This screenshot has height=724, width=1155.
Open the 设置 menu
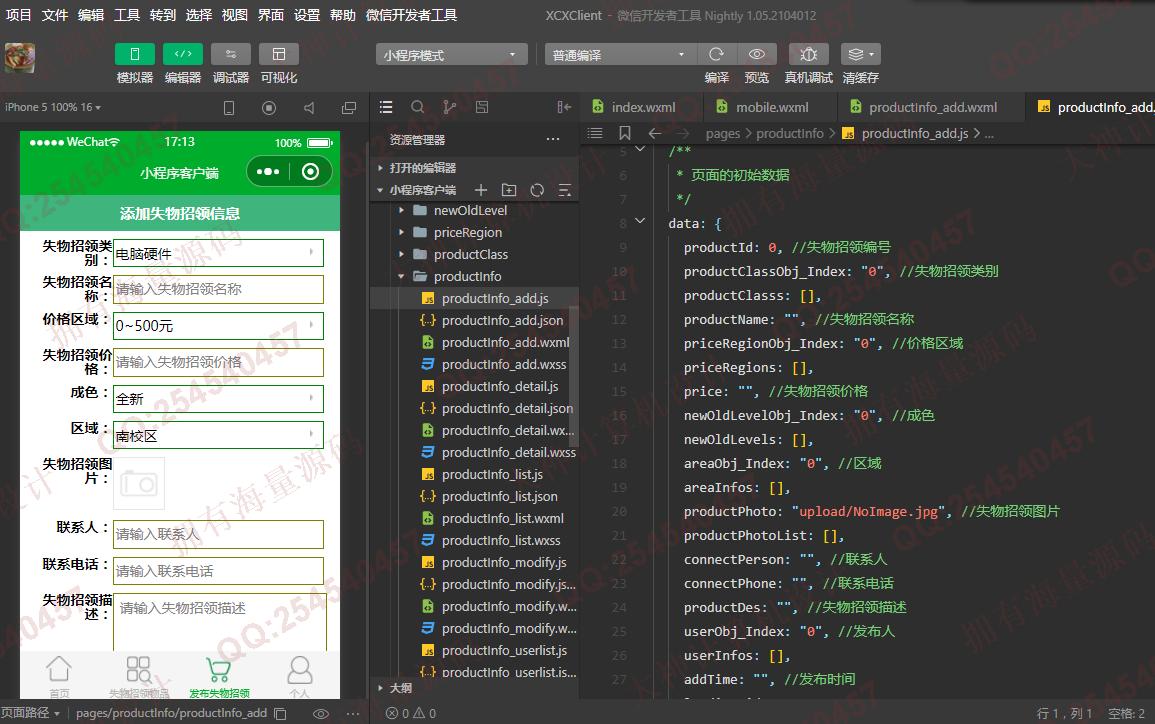[x=306, y=15]
